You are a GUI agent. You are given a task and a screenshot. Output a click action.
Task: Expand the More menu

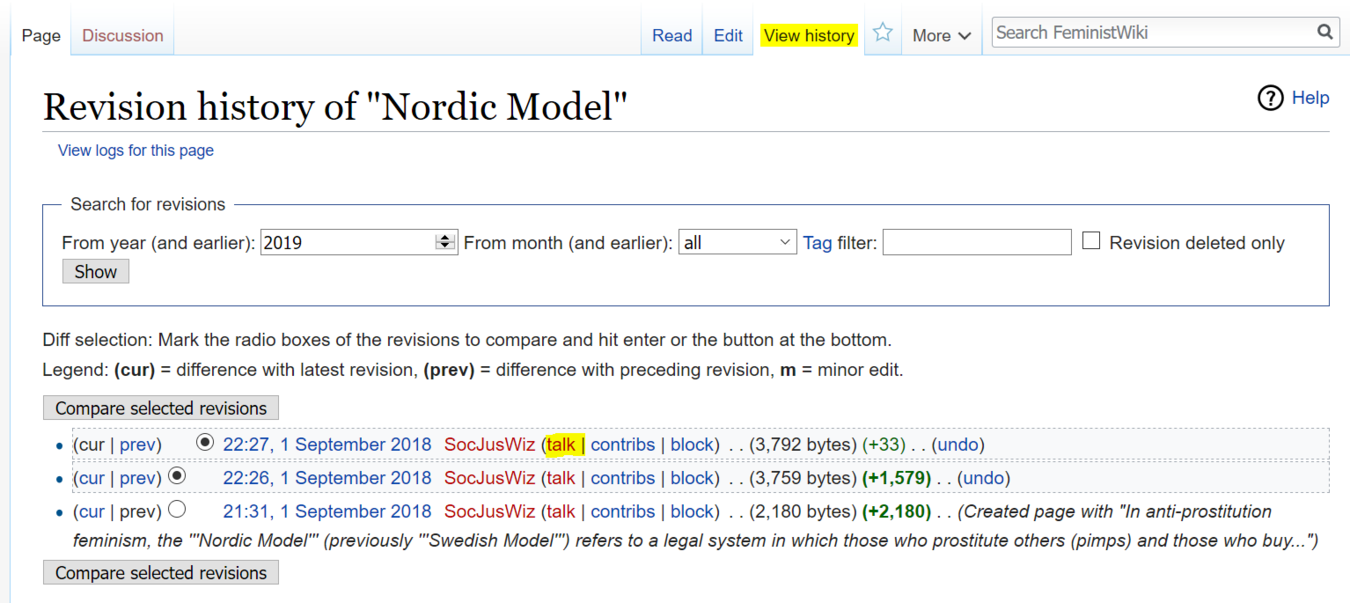click(941, 35)
